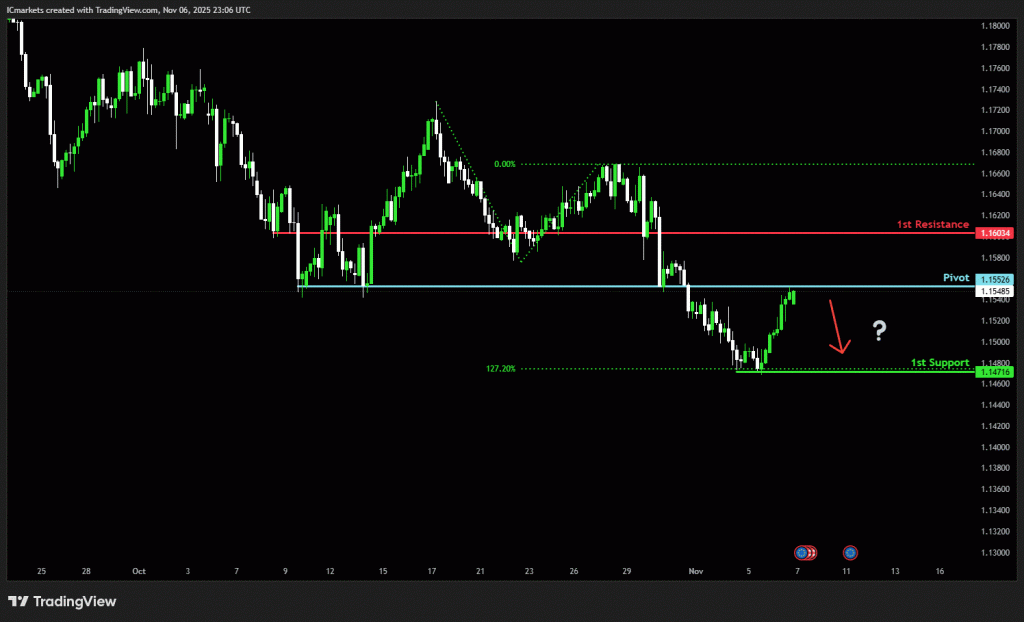1024x622 pixels.
Task: Select the "Pivot" text label
Action: pos(956,277)
